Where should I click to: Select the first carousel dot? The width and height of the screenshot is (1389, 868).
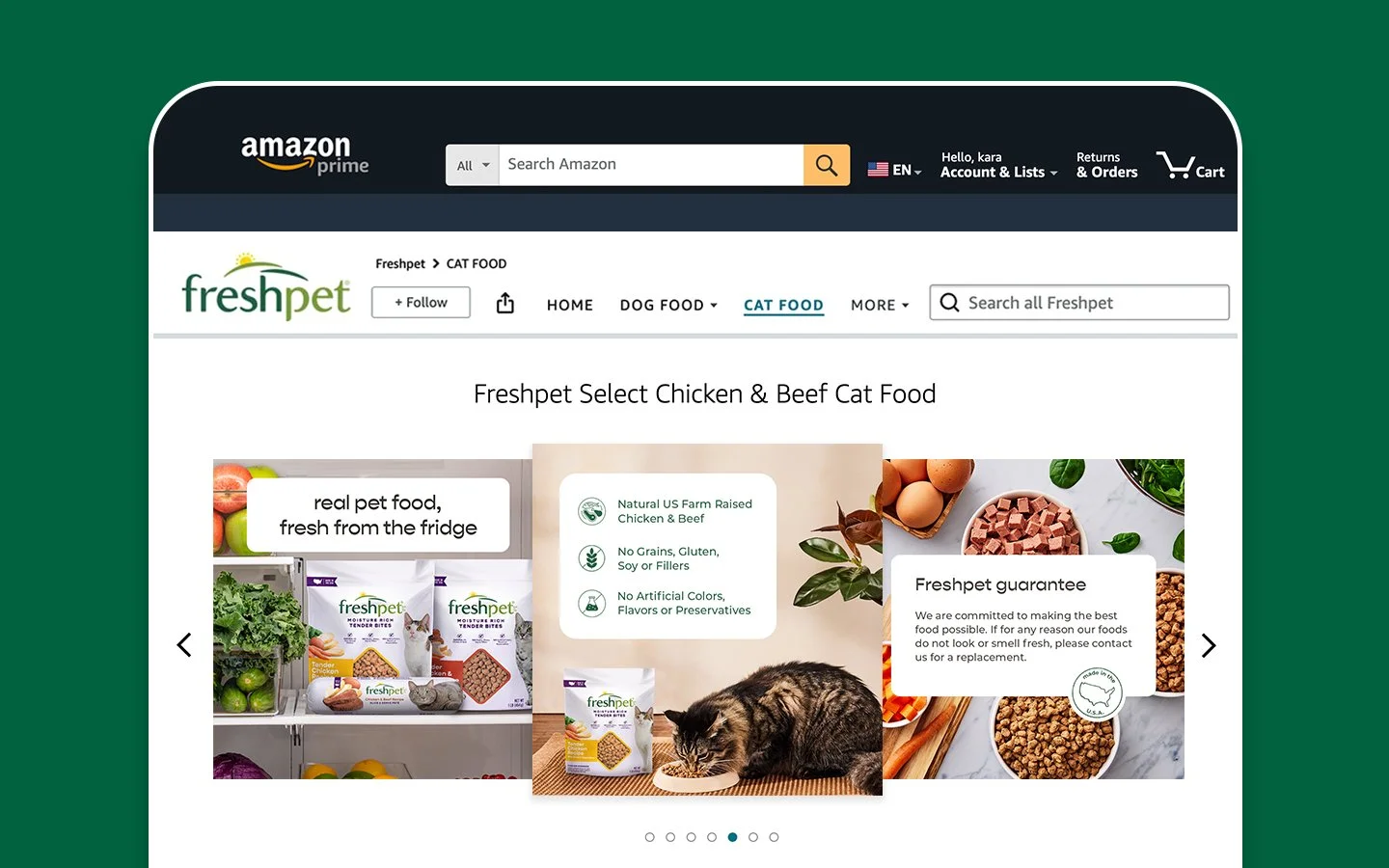650,837
